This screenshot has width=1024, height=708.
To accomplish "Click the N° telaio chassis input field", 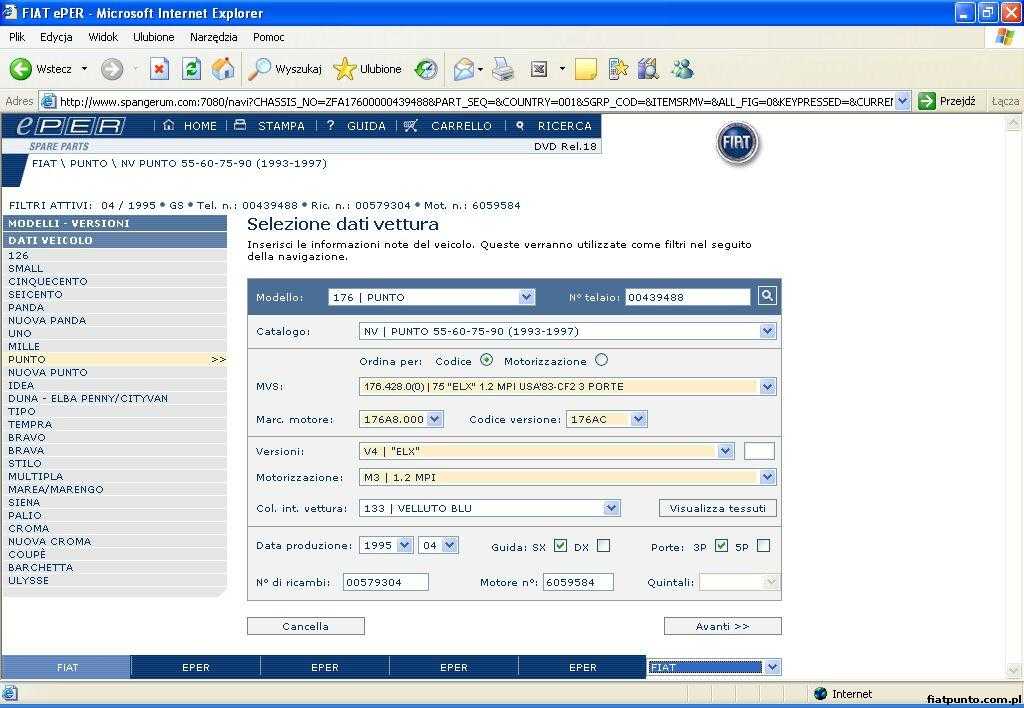I will coord(688,297).
